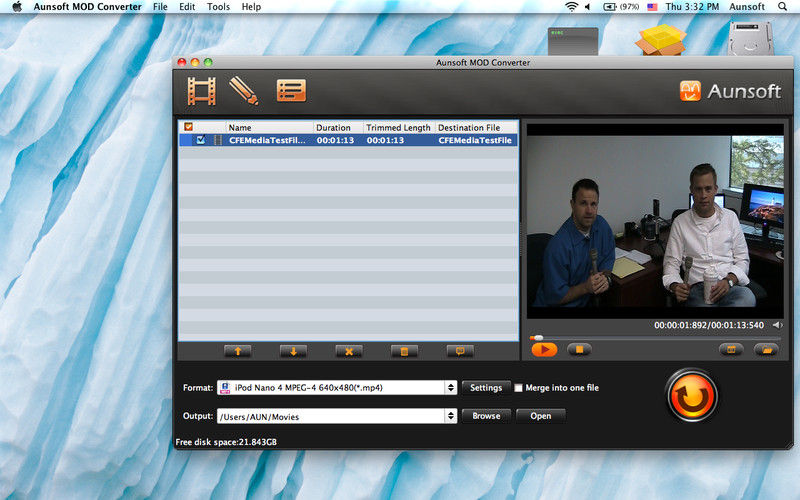Viewport: 800px width, 500px height.
Task: Click the volume icon in menu bar
Action: (588, 7)
